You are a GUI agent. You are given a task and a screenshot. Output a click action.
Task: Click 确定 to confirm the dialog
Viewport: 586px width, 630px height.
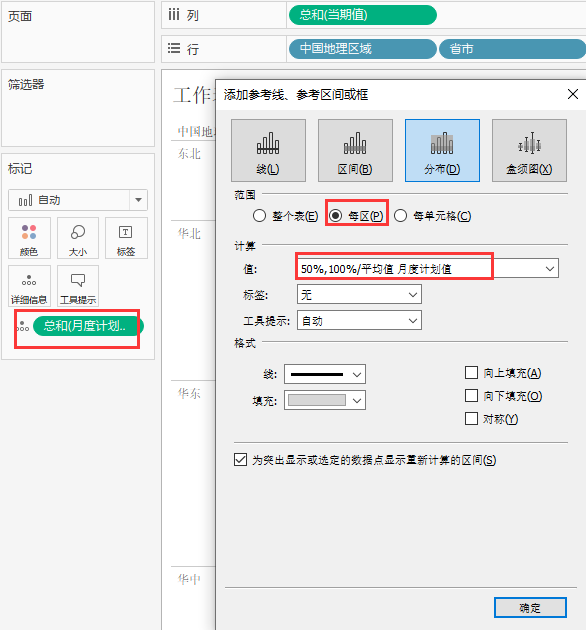[530, 608]
